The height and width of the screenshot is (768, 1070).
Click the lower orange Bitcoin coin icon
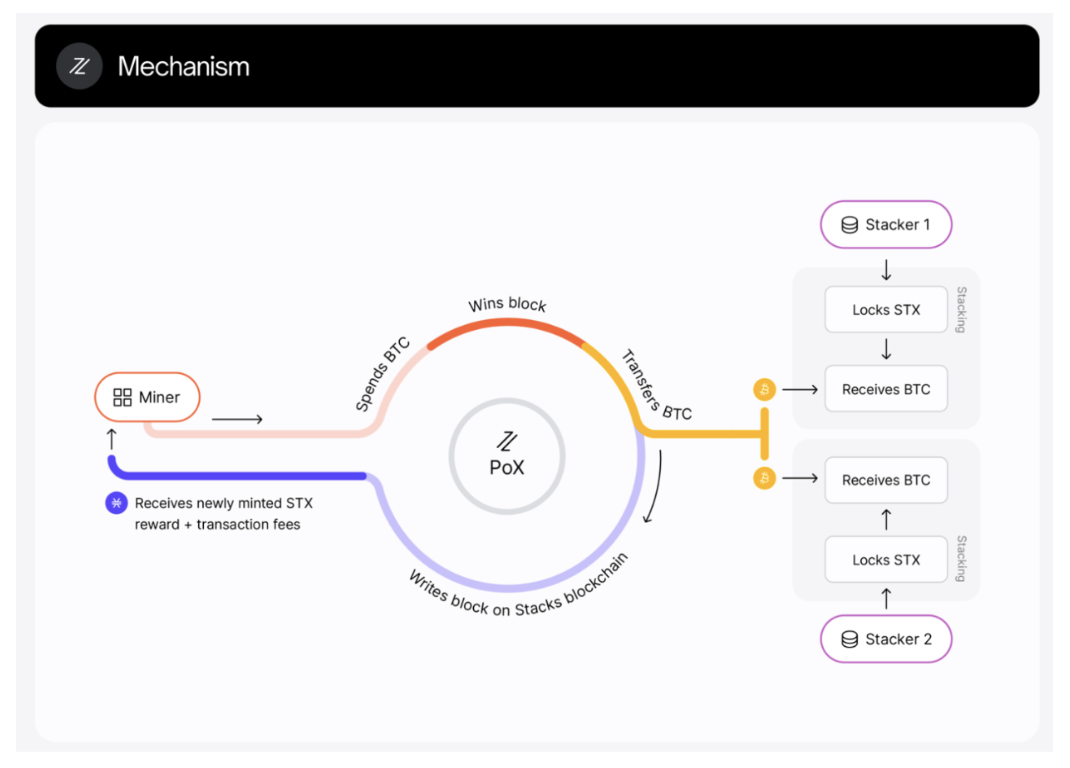(765, 479)
